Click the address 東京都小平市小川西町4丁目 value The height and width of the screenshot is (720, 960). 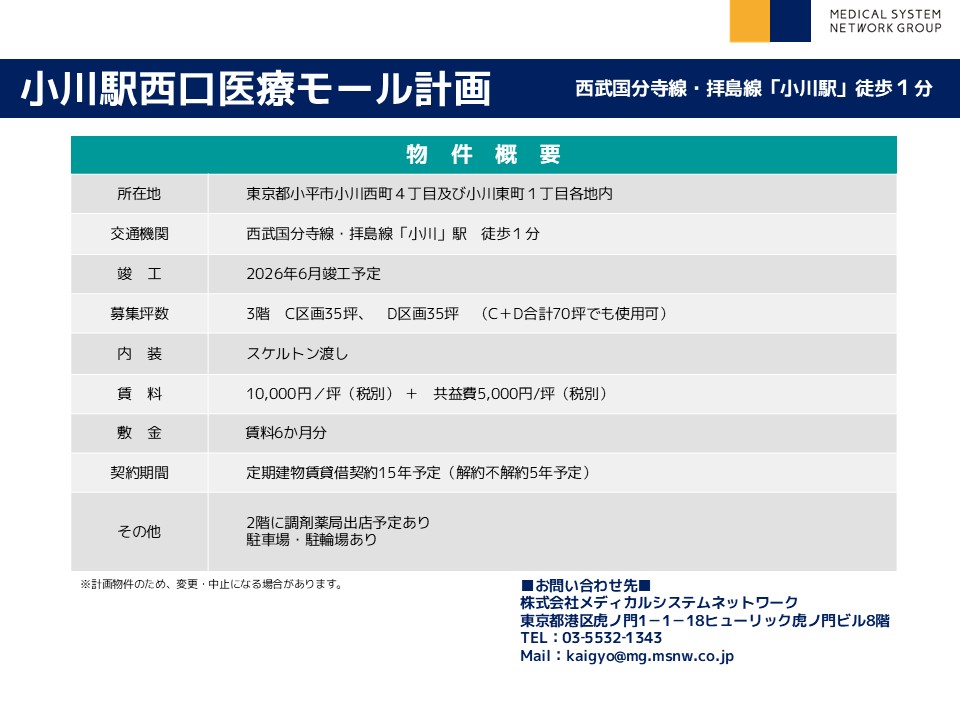(x=429, y=194)
